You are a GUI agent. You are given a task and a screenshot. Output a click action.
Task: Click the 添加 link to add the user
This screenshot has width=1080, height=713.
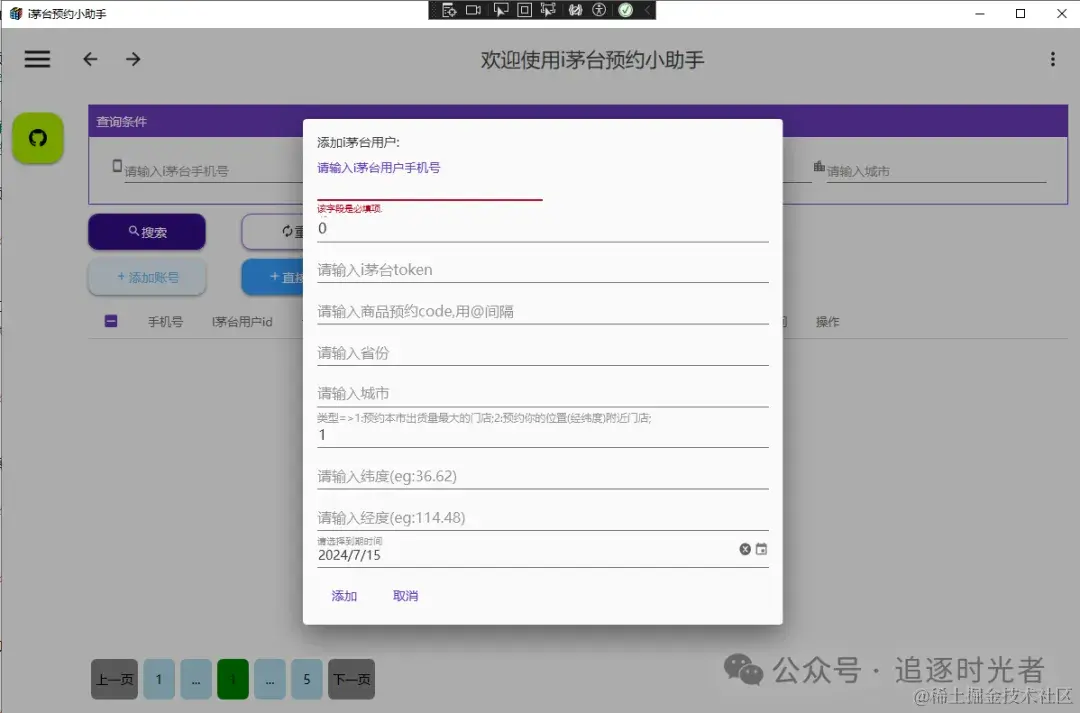pyautogui.click(x=344, y=595)
